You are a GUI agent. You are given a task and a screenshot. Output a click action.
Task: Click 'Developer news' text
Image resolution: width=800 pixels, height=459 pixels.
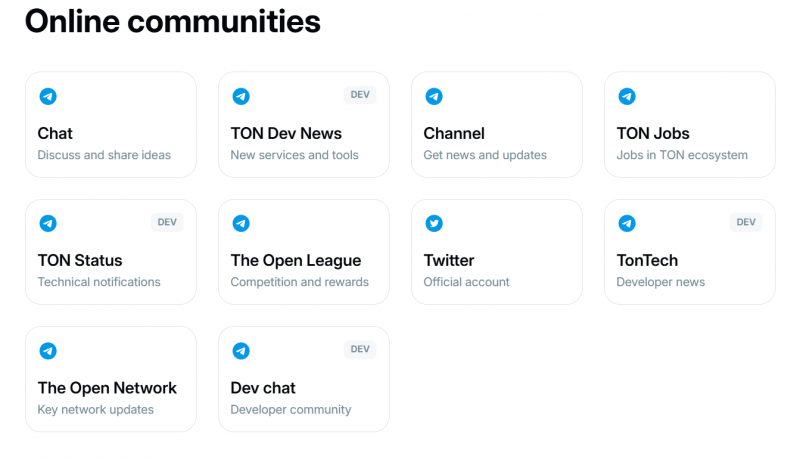pyautogui.click(x=660, y=282)
